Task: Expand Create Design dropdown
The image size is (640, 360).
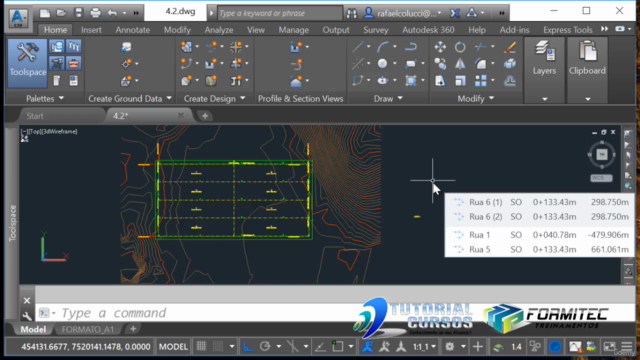Action: pyautogui.click(x=243, y=98)
